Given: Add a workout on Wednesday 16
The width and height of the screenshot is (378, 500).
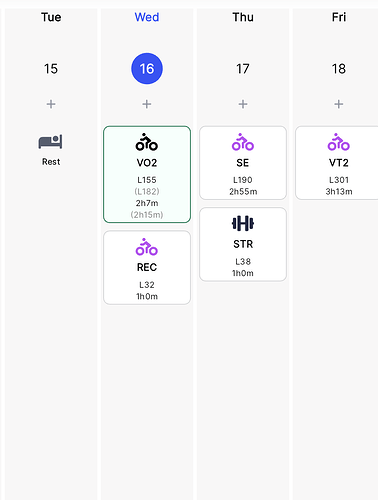Looking at the screenshot, I should pyautogui.click(x=147, y=104).
